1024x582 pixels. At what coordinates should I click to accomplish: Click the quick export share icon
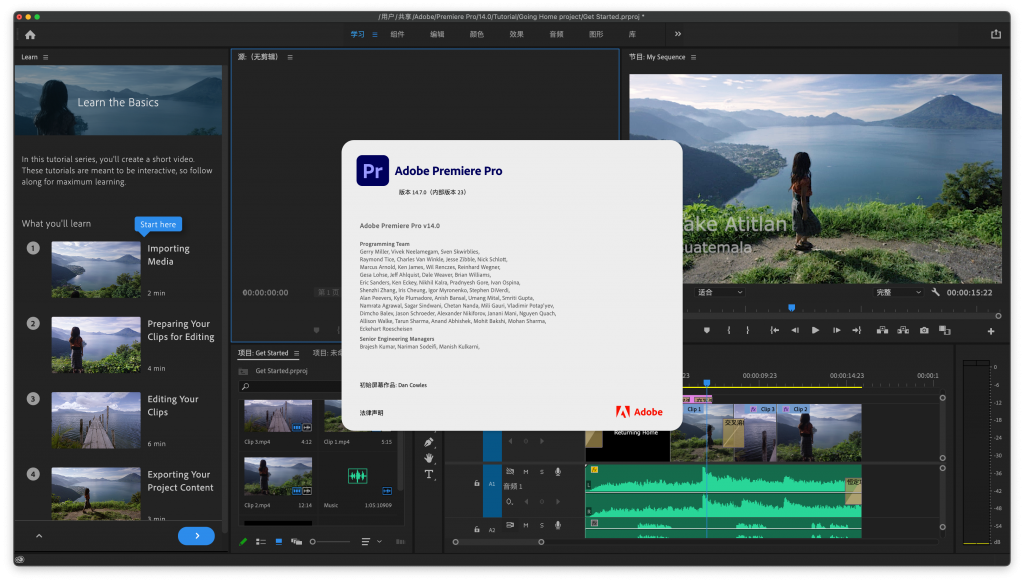[x=995, y=34]
